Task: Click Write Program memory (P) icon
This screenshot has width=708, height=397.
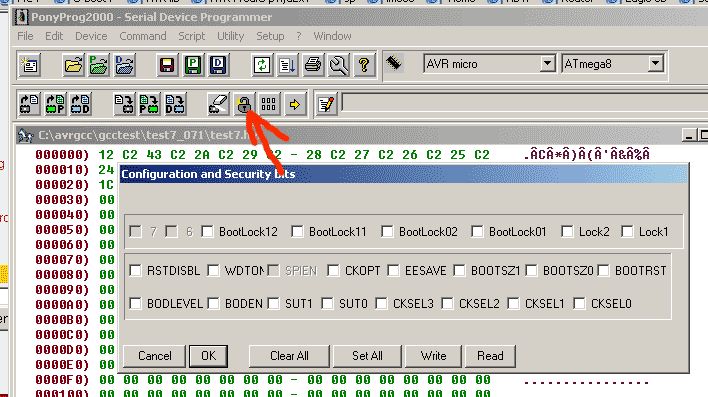Action: click(149, 104)
